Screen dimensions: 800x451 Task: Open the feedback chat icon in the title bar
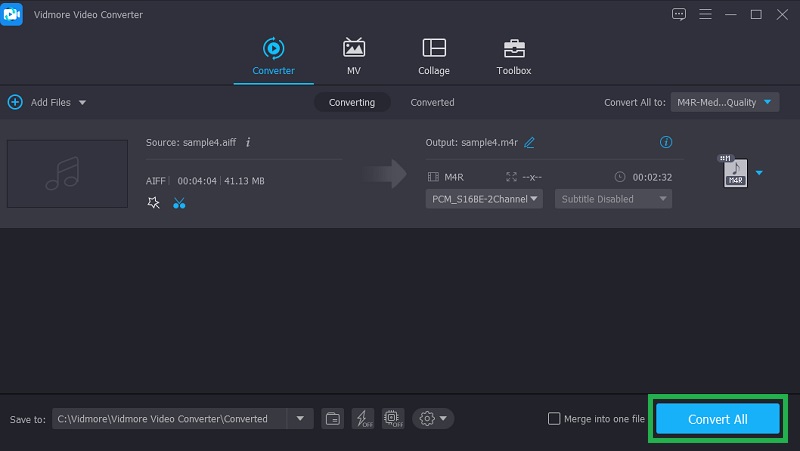coord(679,14)
